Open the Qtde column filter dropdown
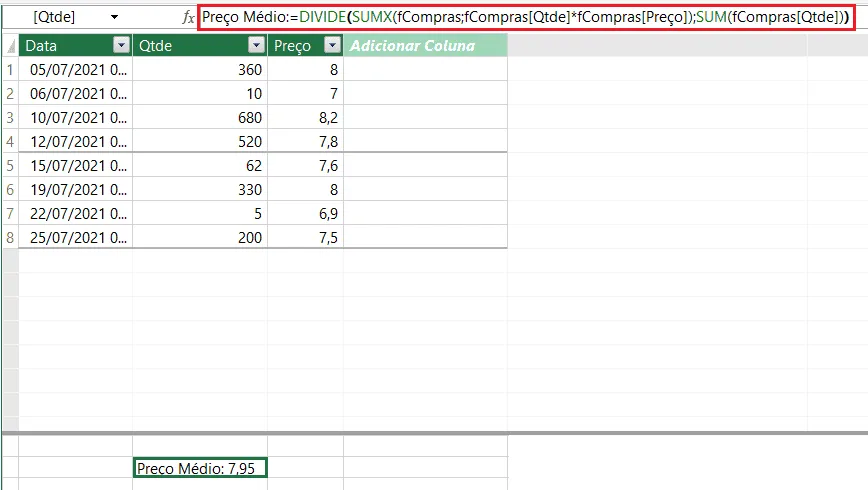 click(256, 45)
